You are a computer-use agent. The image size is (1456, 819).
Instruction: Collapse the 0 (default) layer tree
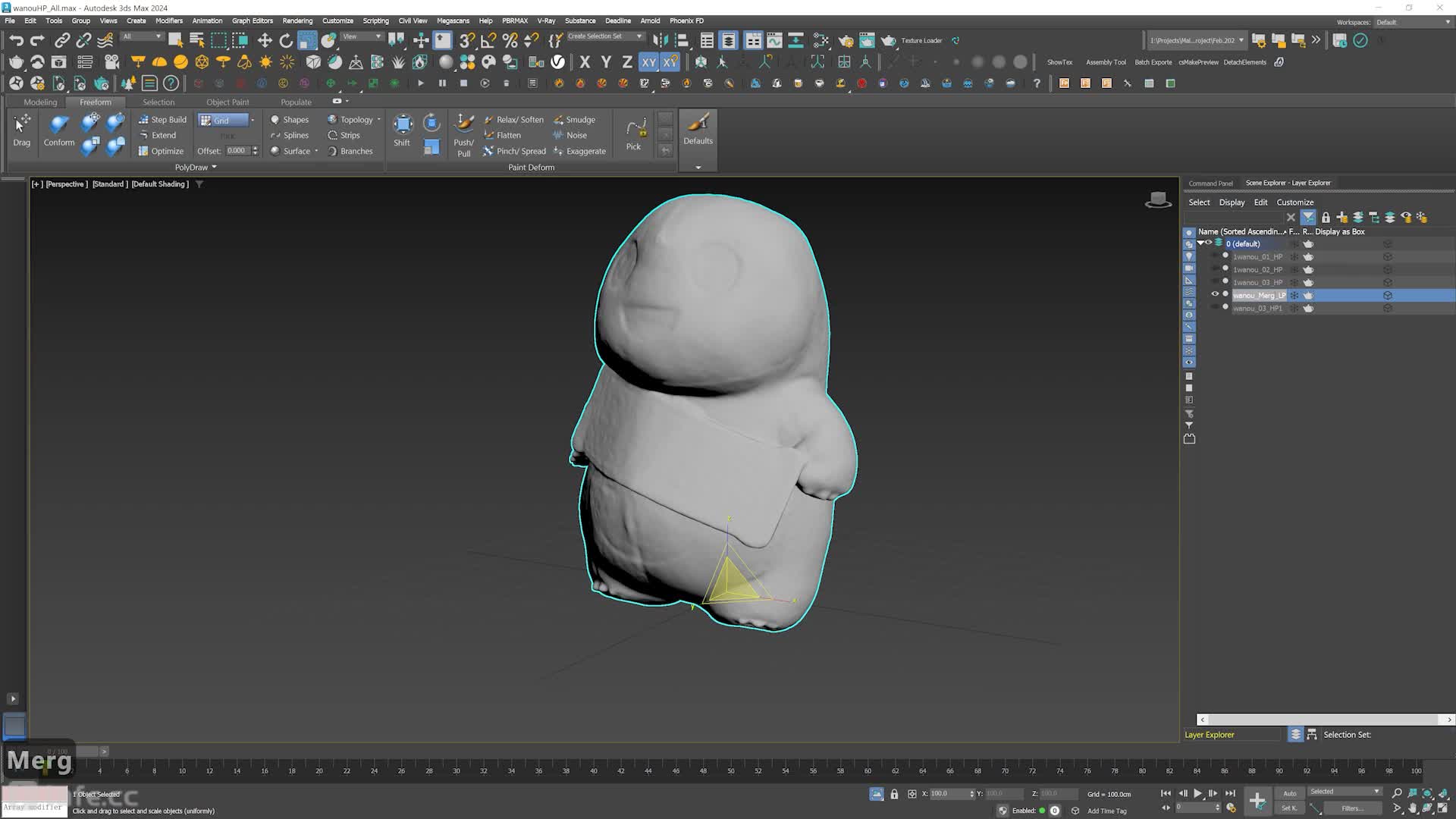click(x=1200, y=243)
